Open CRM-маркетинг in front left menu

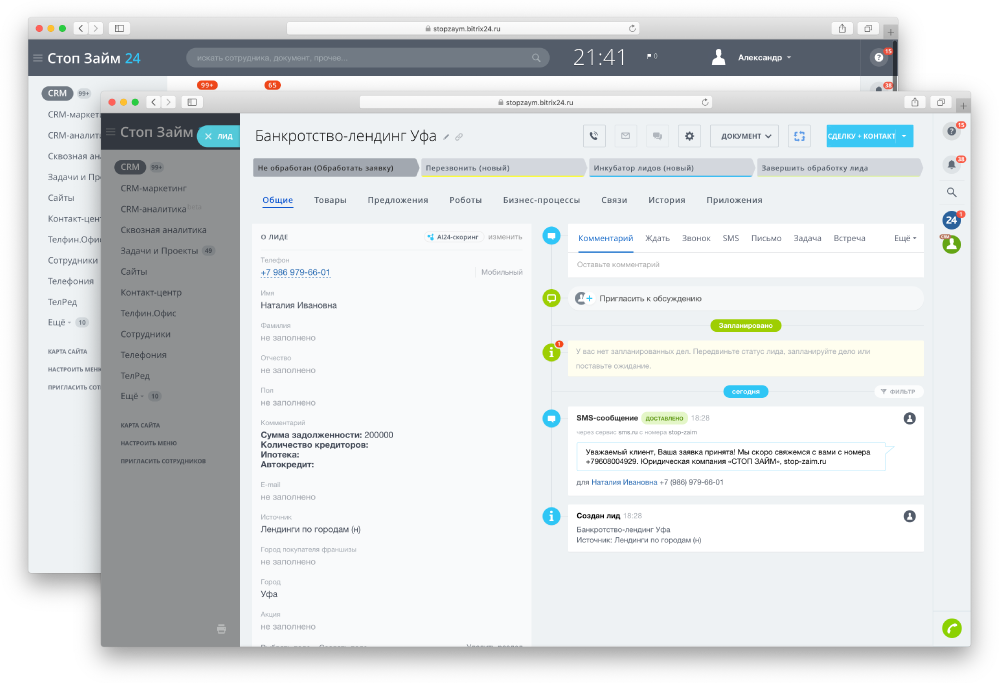[x=153, y=188]
